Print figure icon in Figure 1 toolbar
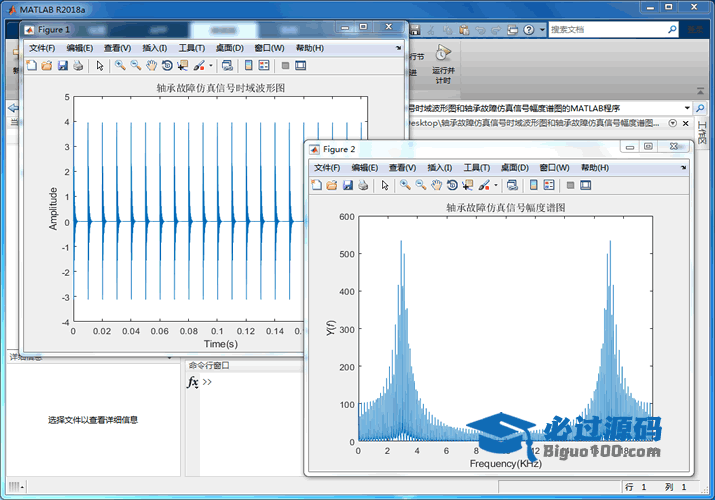 [x=78, y=66]
